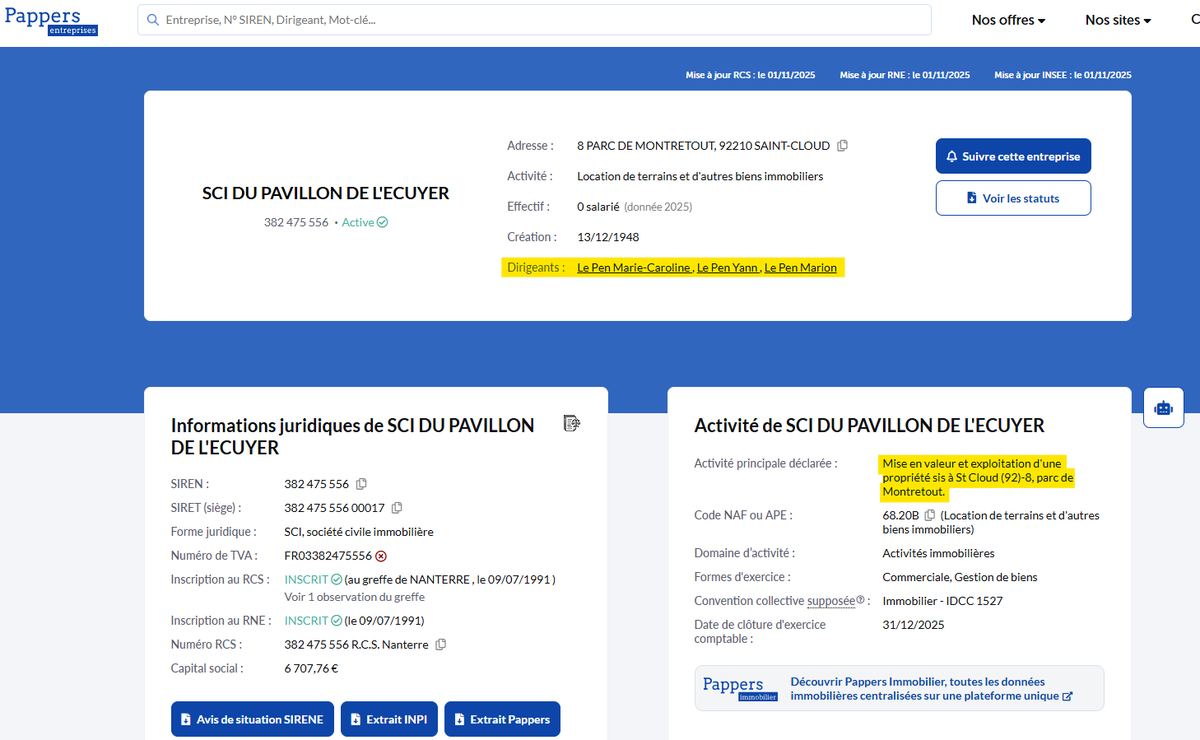1200x740 pixels.
Task: Copy the SIRET (siège) number
Action: [x=397, y=508]
